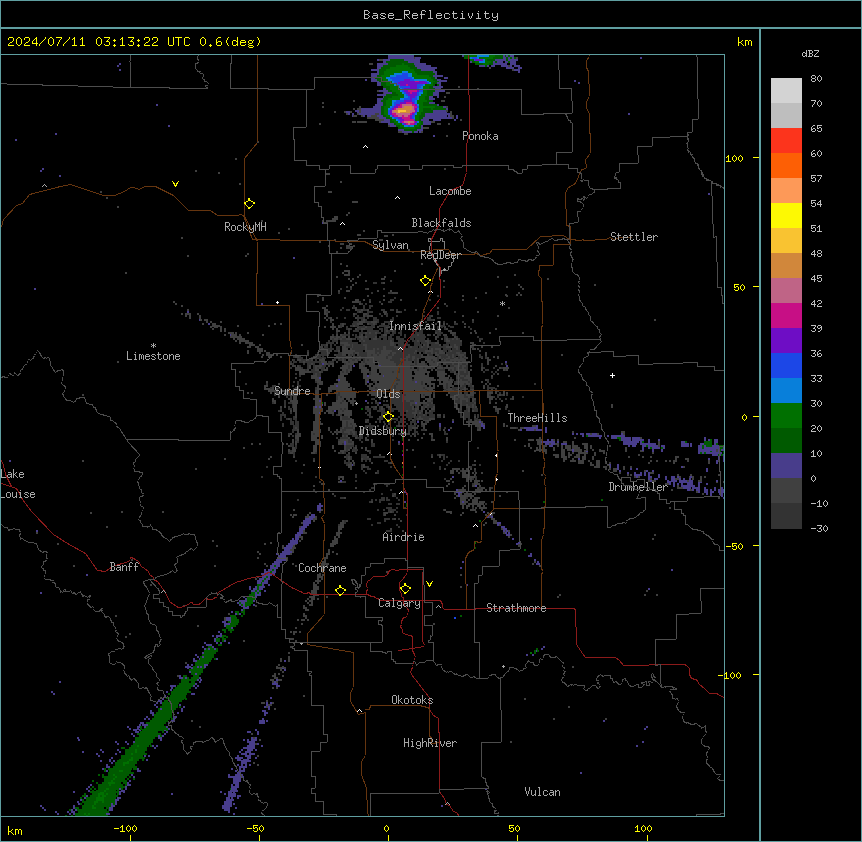Select the Ponoka city label
Screen dimensions: 862x842
480,136
